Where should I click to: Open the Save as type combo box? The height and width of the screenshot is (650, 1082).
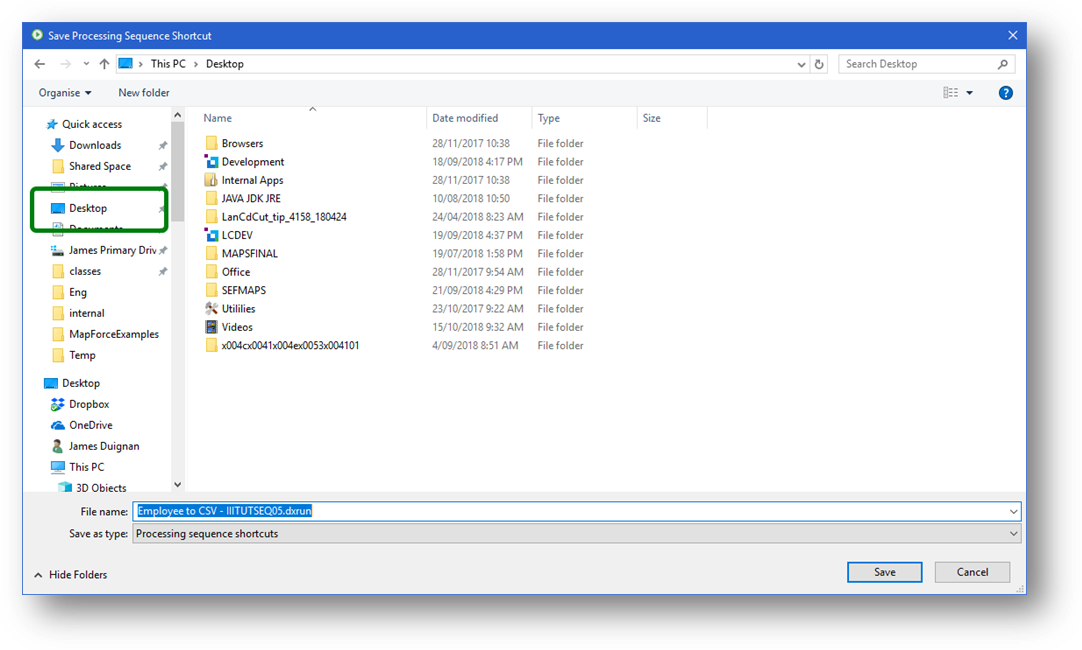[576, 534]
